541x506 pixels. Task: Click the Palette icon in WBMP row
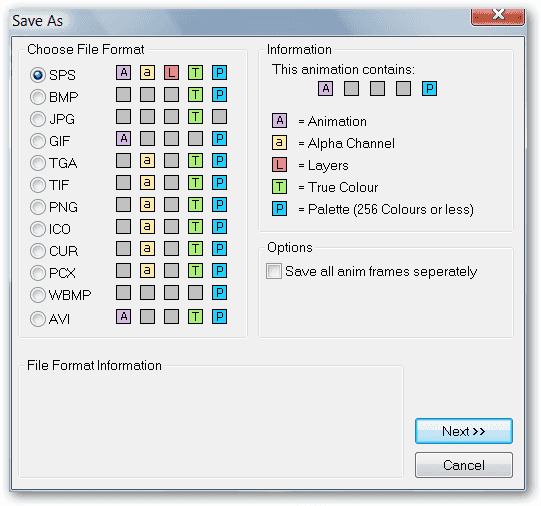[219, 293]
